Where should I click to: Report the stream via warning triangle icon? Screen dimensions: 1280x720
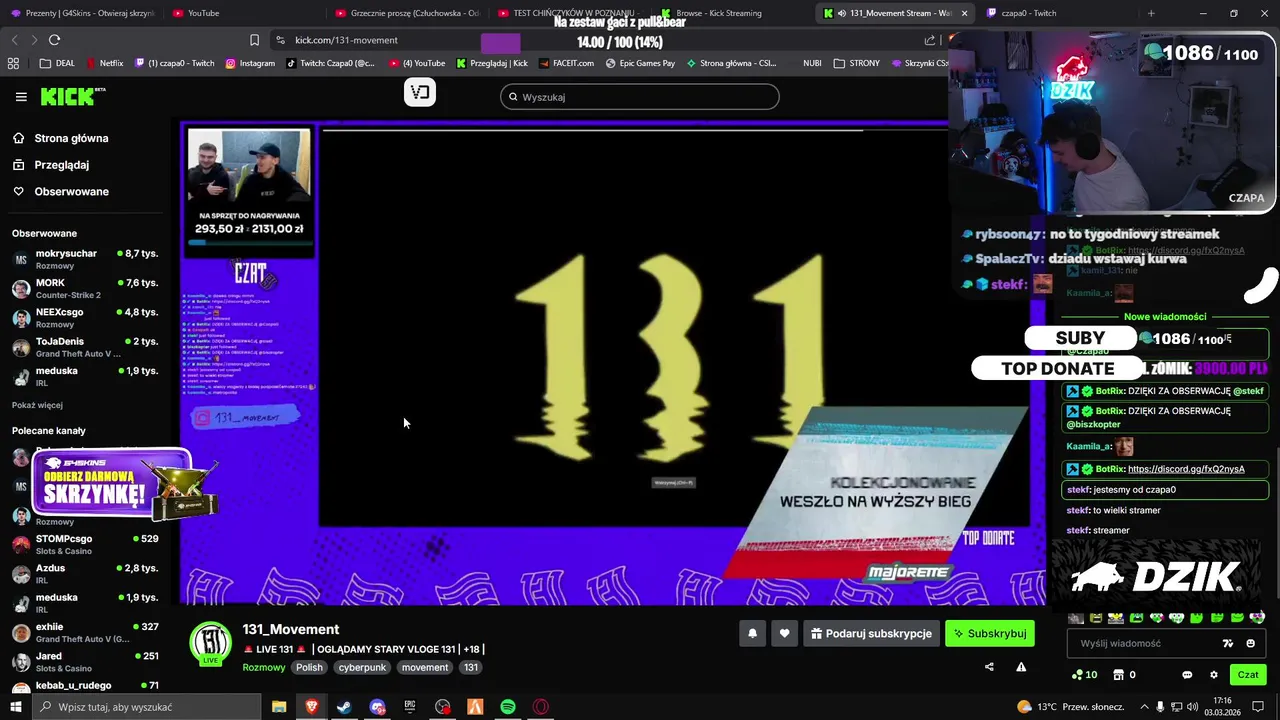(1021, 667)
